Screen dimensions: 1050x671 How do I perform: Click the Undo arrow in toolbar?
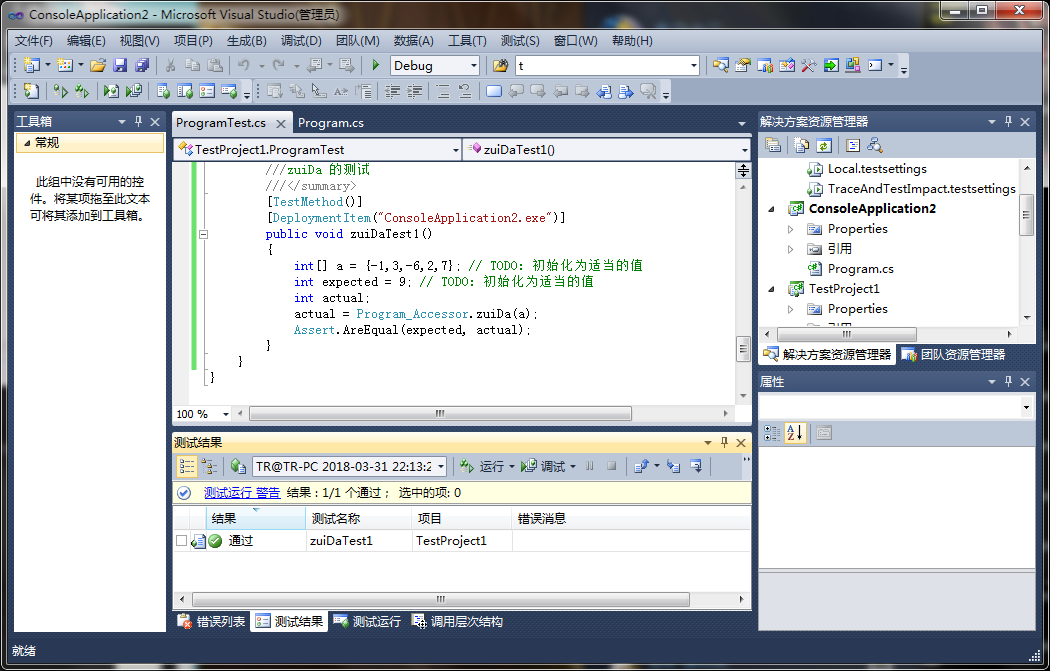243,65
